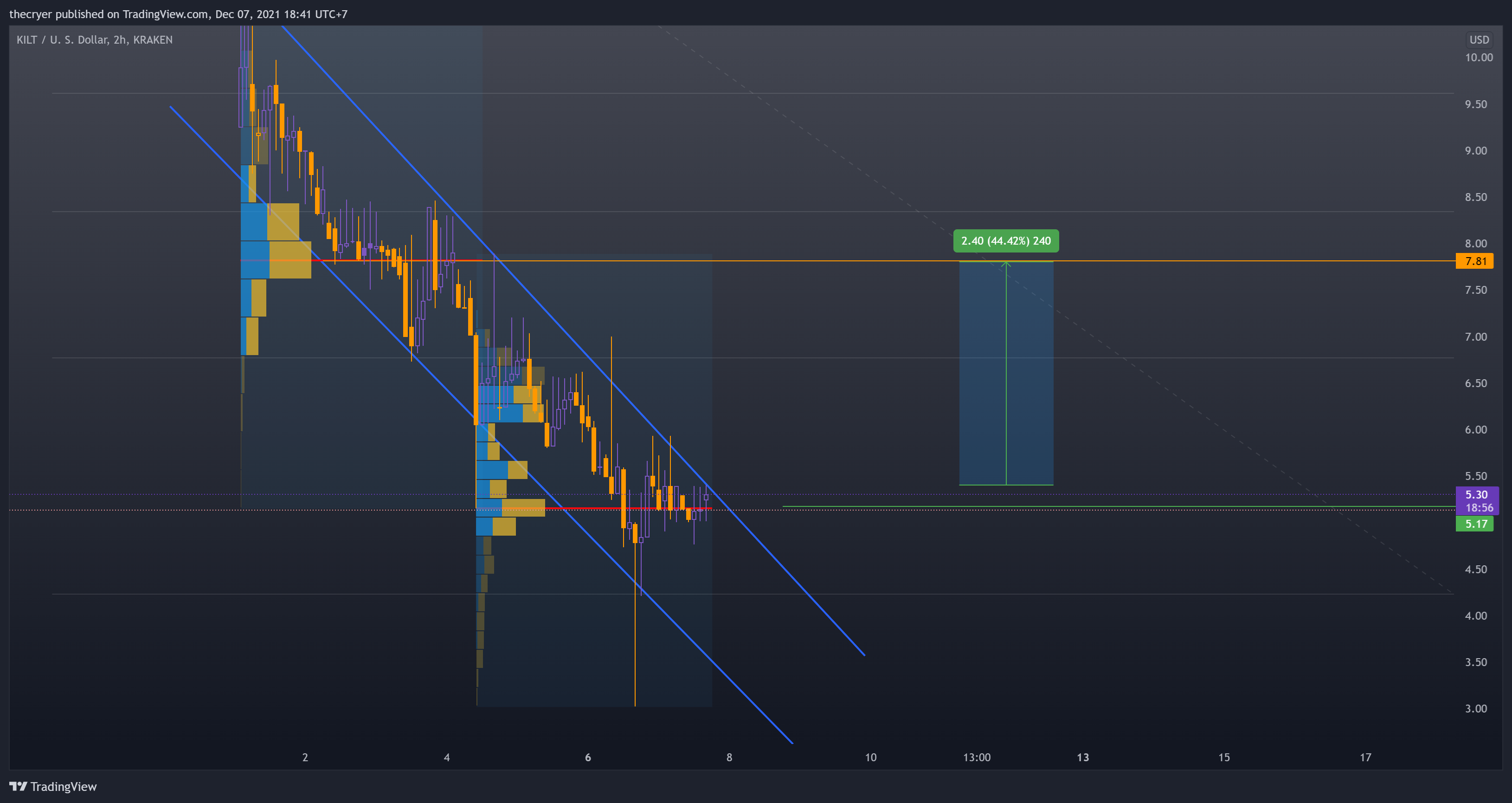Click the green 5.17 price label

click(1474, 524)
